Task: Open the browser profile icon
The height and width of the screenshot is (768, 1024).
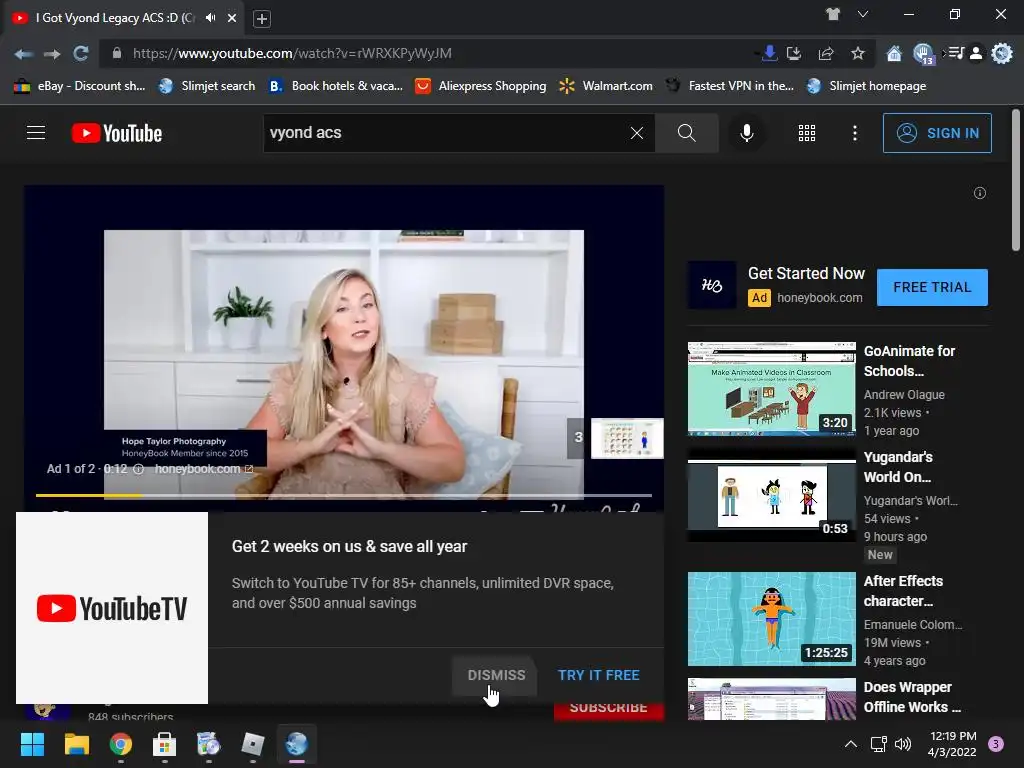Action: coord(976,54)
